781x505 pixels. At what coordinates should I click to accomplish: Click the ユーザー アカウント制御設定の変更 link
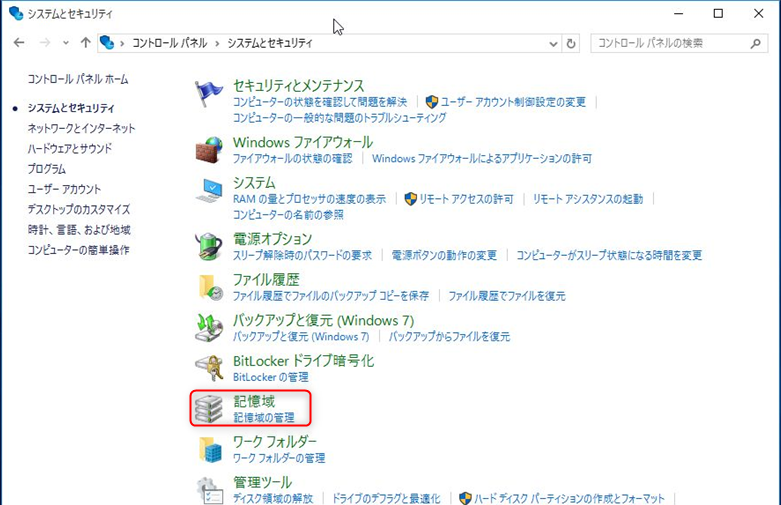point(513,102)
